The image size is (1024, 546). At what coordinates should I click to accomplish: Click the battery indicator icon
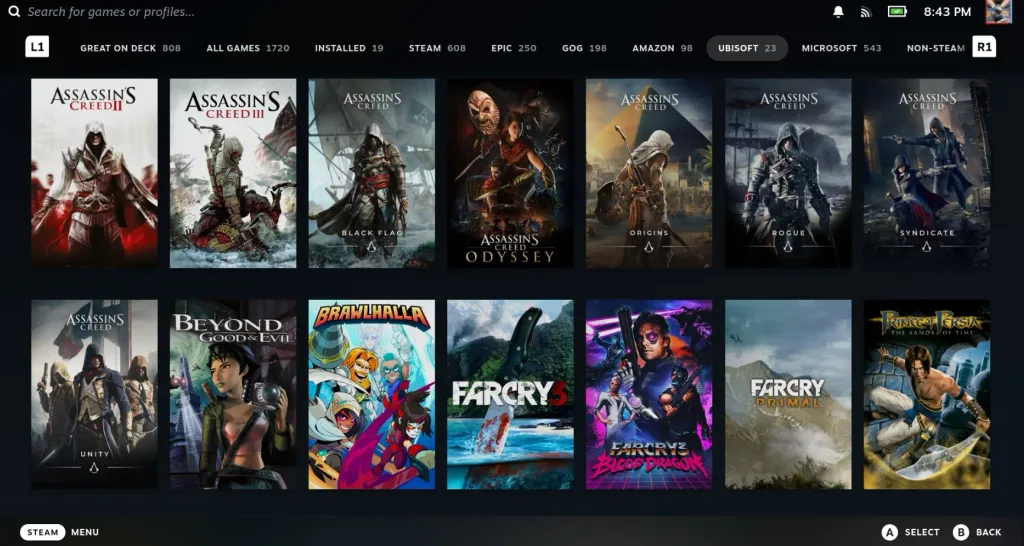(x=897, y=12)
